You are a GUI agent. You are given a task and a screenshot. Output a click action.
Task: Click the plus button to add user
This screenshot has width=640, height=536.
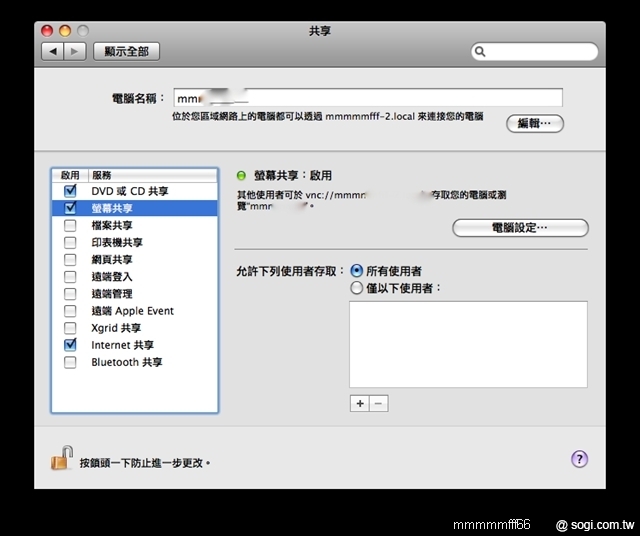(x=359, y=403)
